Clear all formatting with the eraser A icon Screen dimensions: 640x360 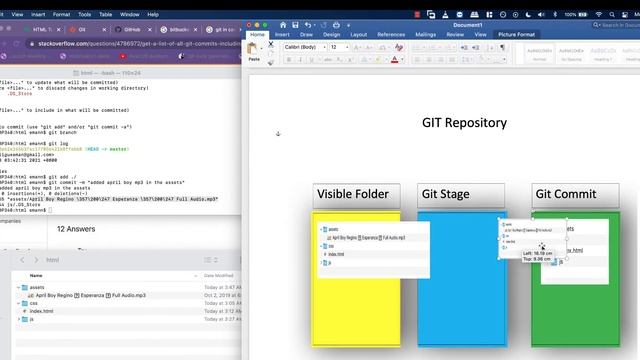coord(399,47)
